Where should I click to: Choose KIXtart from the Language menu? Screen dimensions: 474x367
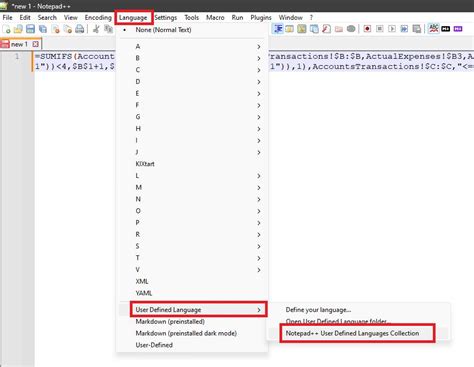click(x=192, y=164)
